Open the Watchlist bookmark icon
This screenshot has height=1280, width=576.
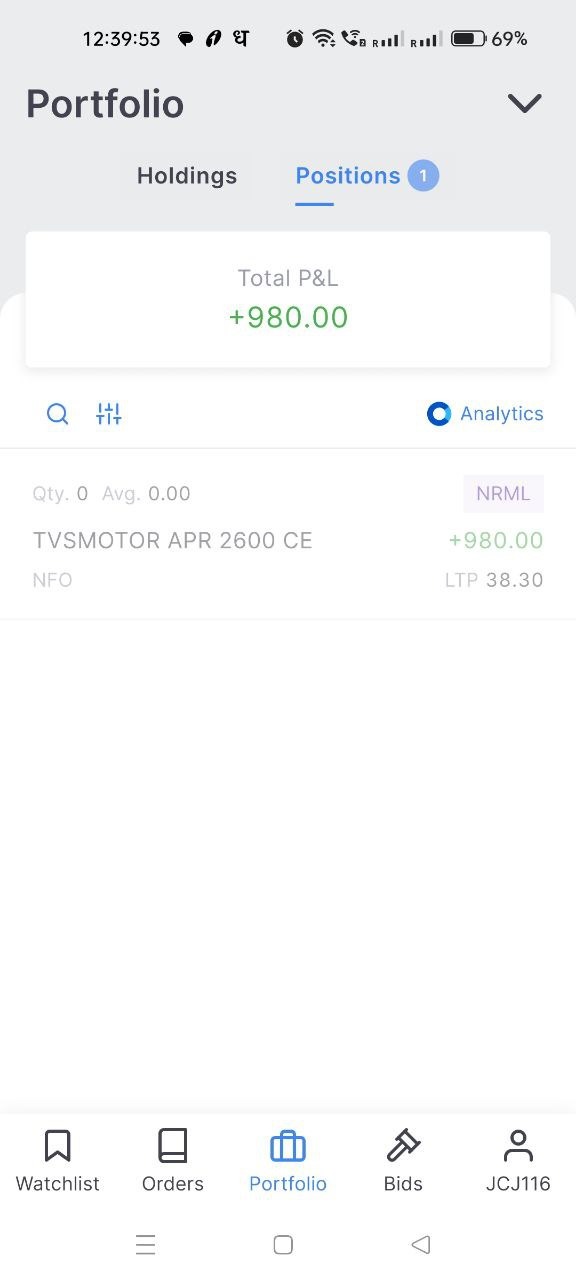pos(58,1146)
